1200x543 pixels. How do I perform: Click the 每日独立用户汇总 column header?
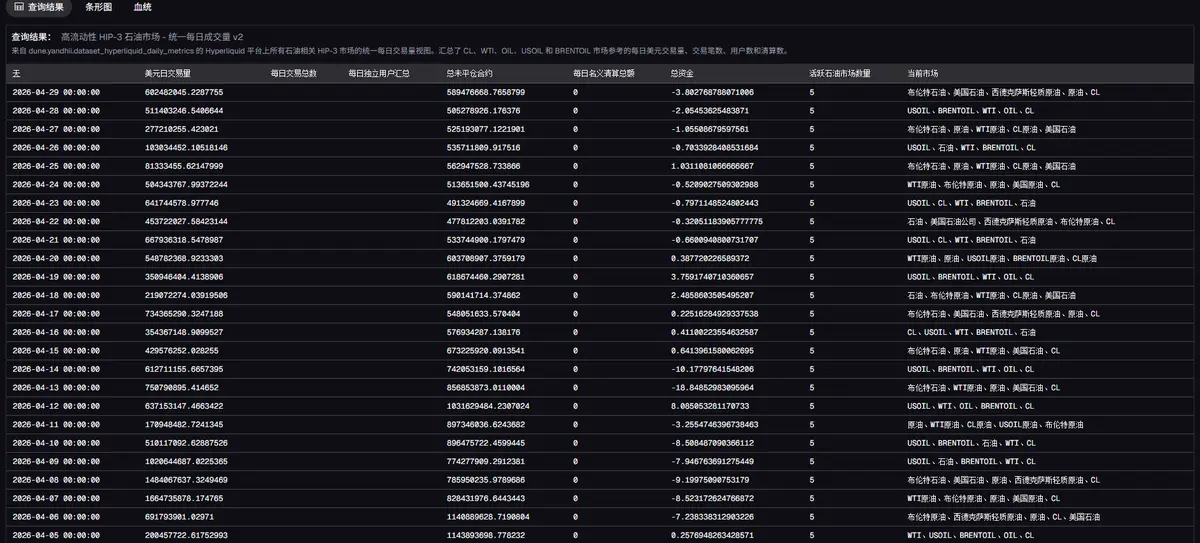[x=379, y=73]
